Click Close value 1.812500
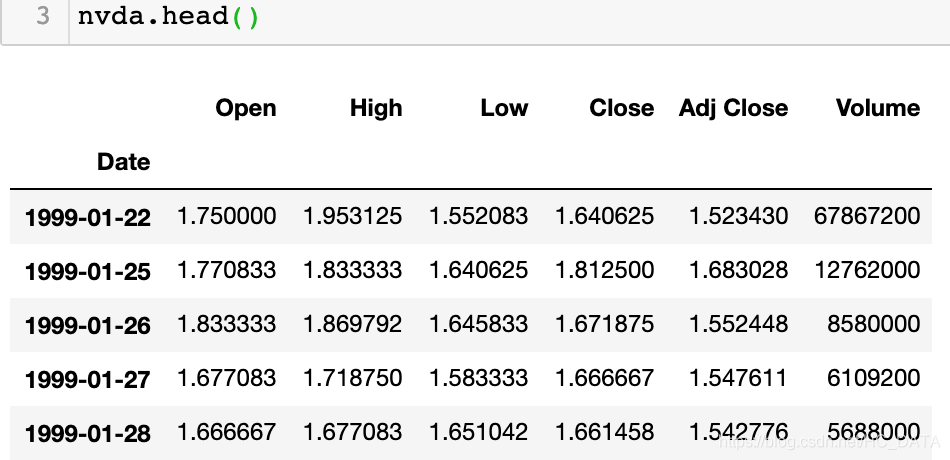Screen dimensions: 950x460 point(605,270)
